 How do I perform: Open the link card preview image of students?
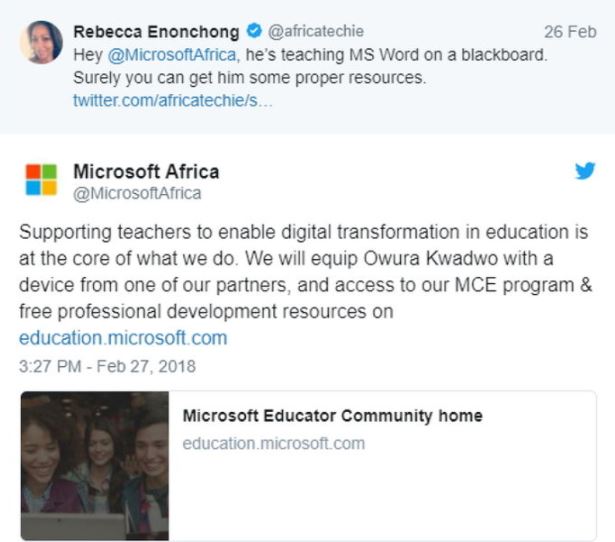[95, 466]
